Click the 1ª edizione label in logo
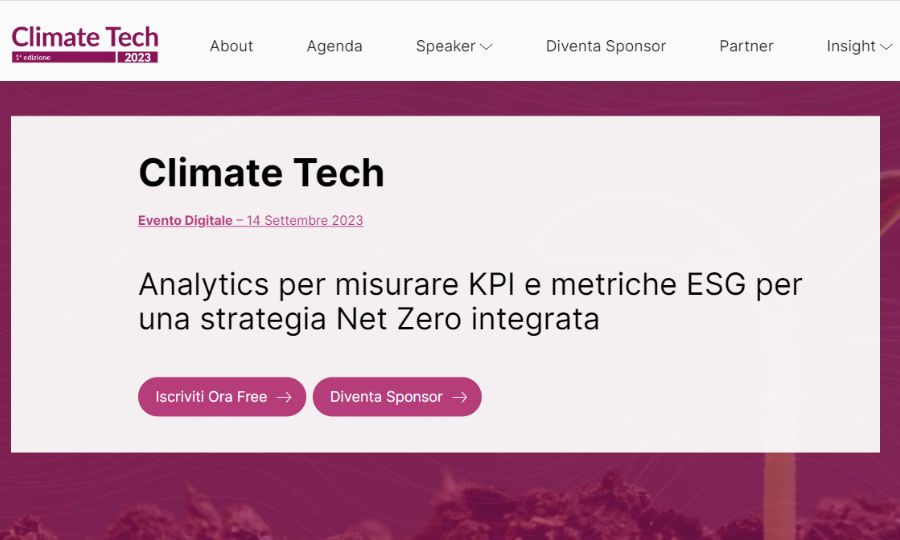900x540 pixels. (32, 58)
